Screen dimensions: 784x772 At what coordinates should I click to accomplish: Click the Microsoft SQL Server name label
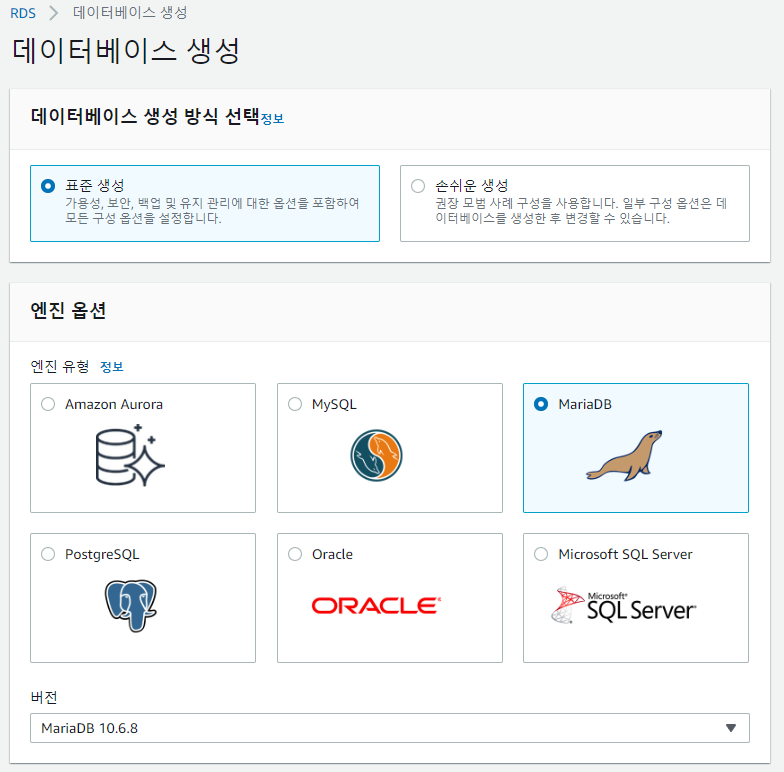coord(626,554)
